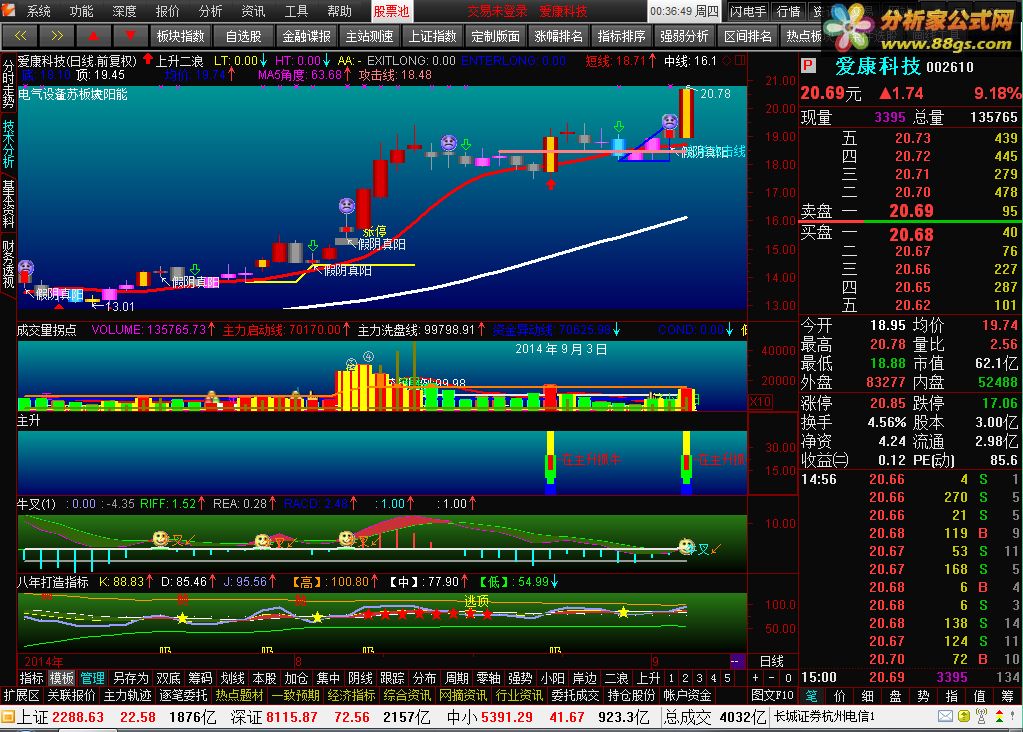Click the yellow message icon in status bar
The height and width of the screenshot is (732, 1023).
pyautogui.click(x=964, y=716)
